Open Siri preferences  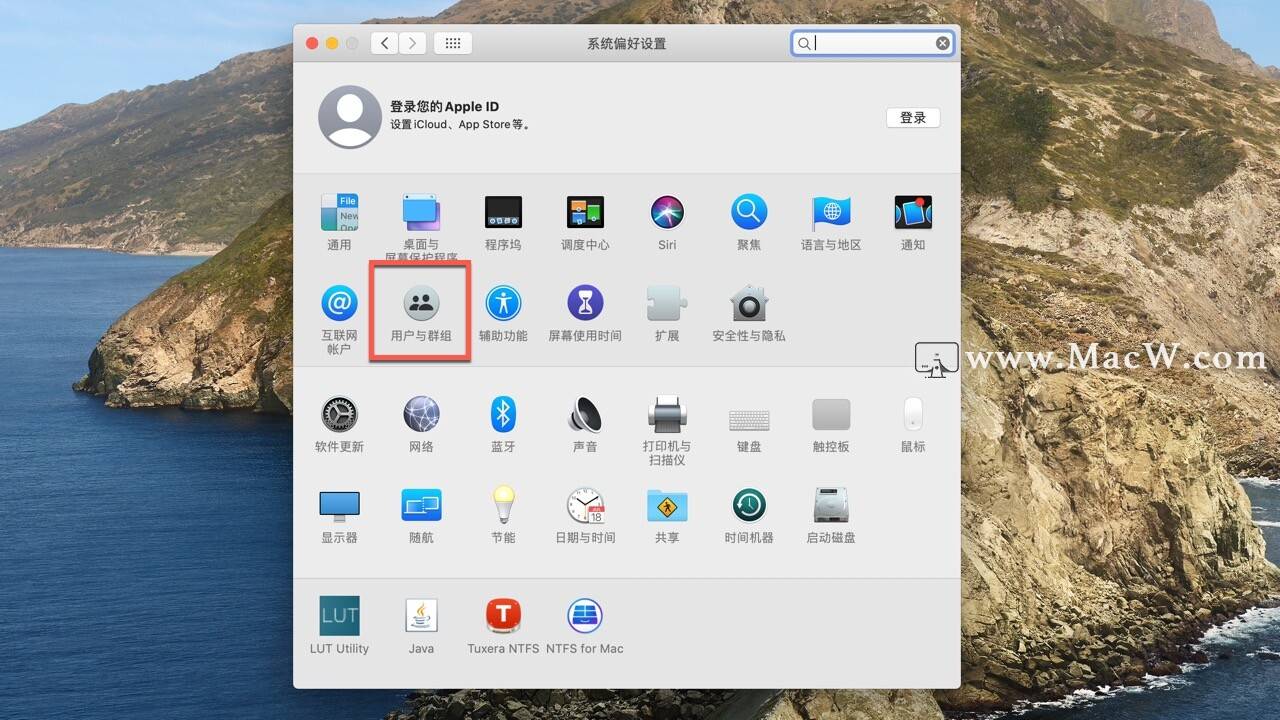coord(666,213)
